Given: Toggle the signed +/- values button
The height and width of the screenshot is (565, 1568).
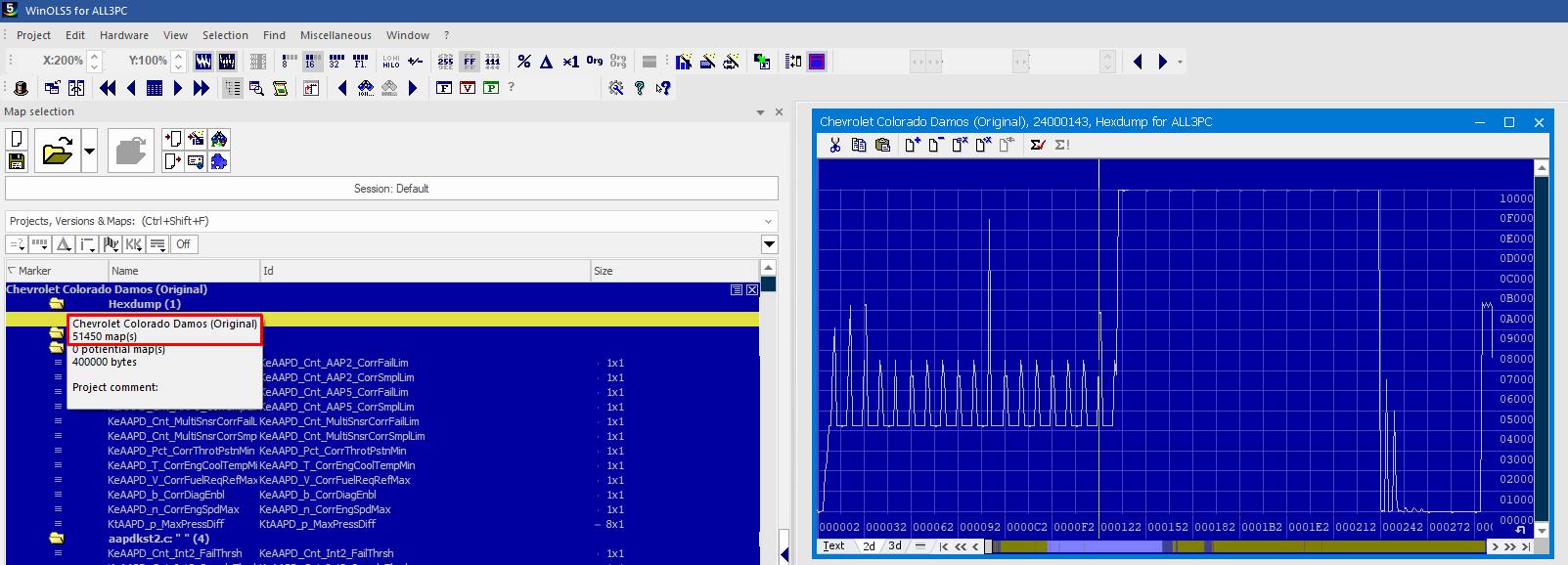Looking at the screenshot, I should (x=415, y=62).
